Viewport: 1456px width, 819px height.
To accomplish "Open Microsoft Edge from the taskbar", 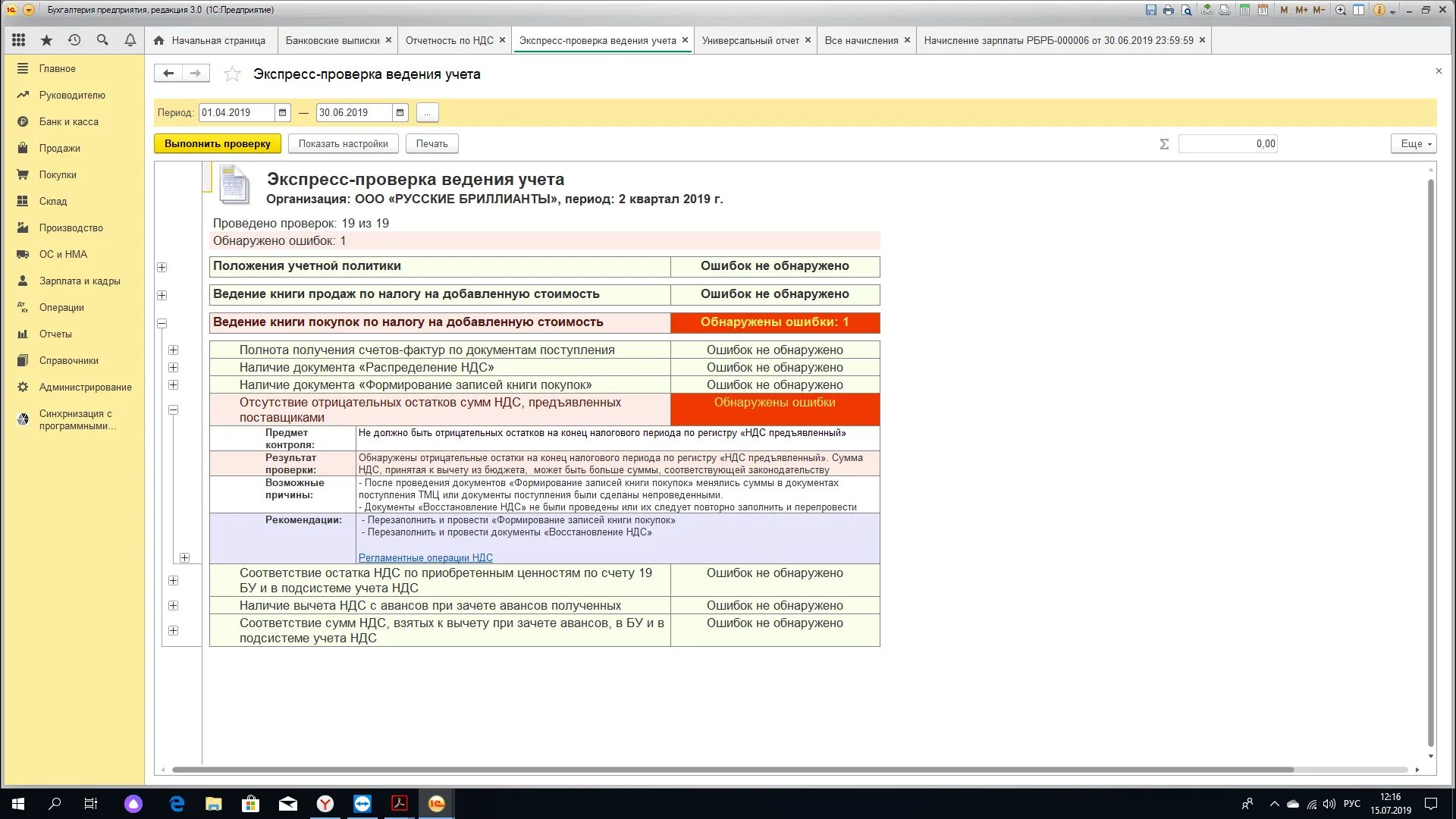I will [x=177, y=804].
